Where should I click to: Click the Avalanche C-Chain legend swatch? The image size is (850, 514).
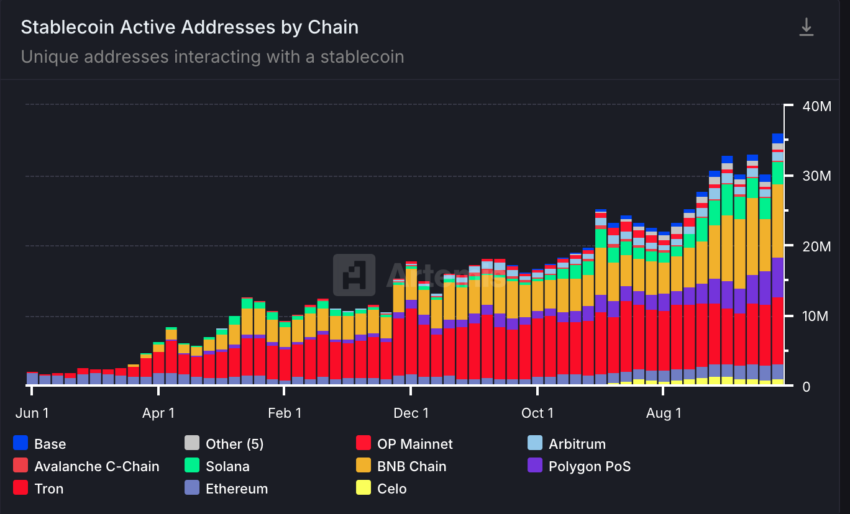click(21, 466)
